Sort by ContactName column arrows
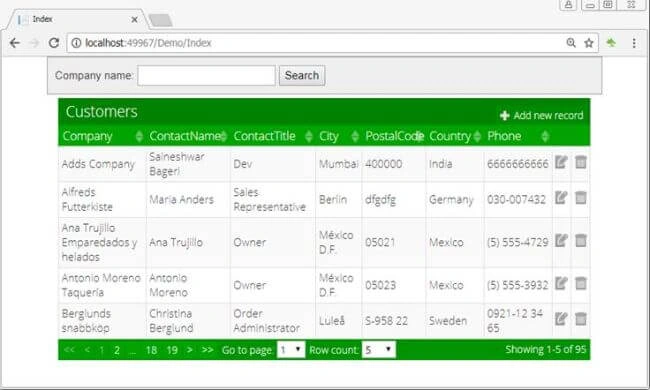The image size is (650, 390). click(x=224, y=136)
